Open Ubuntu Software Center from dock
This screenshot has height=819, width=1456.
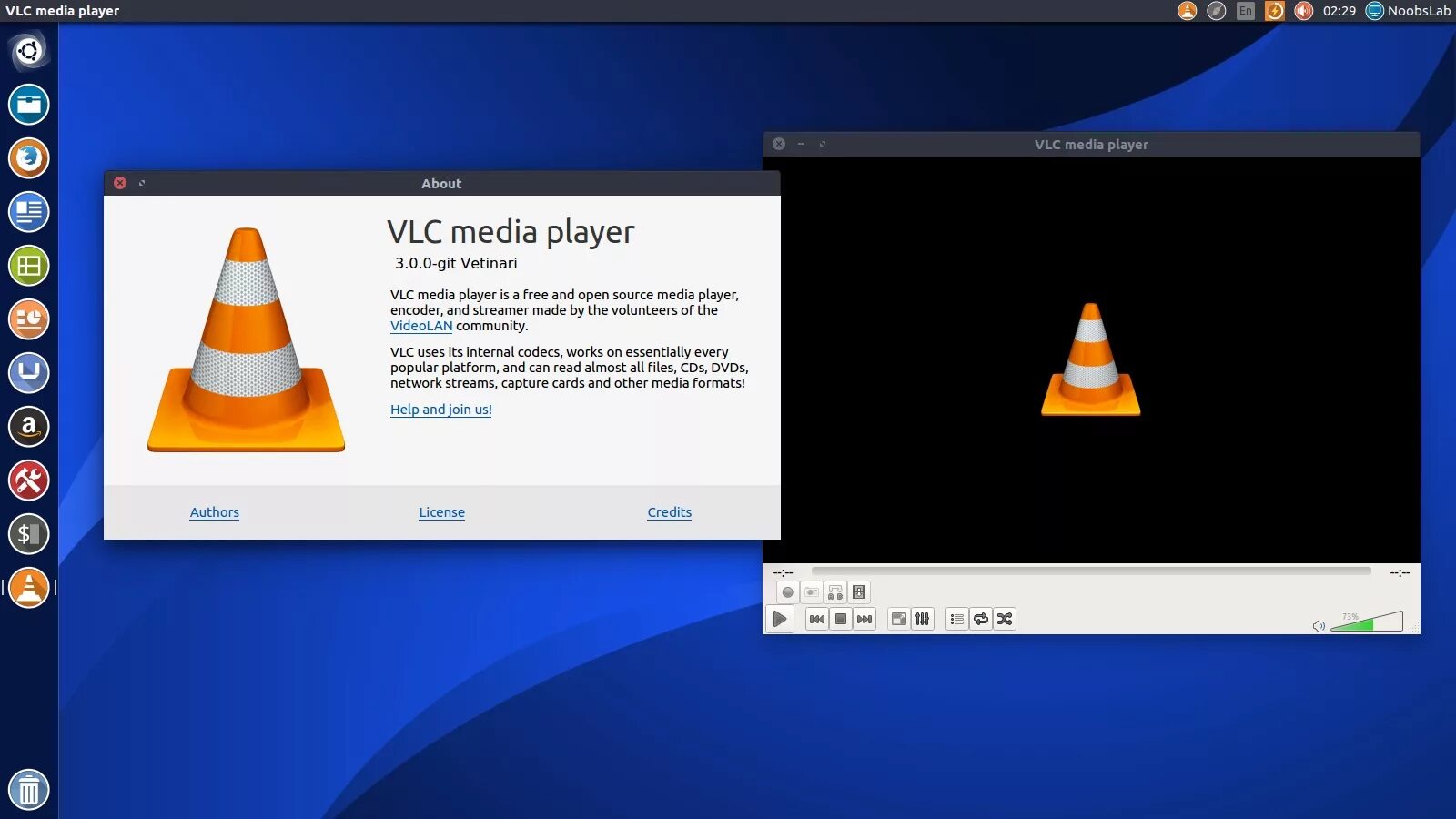[29, 373]
